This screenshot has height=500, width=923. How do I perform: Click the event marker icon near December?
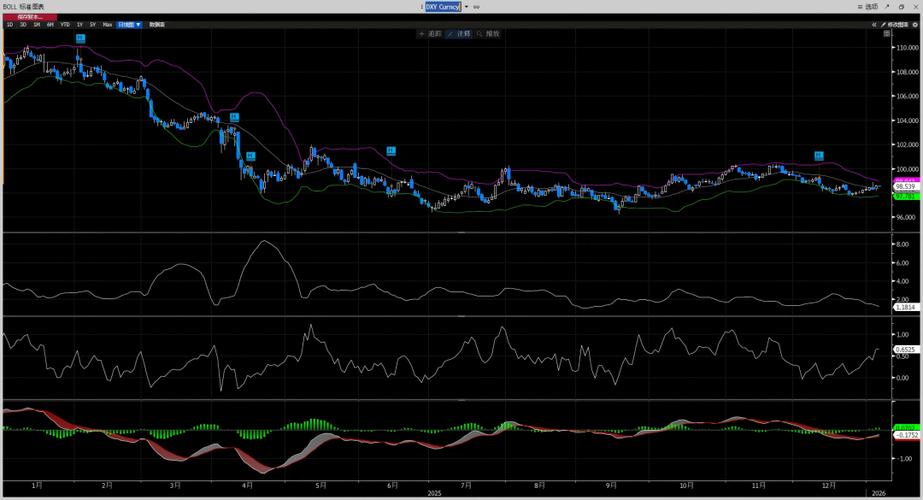(818, 155)
